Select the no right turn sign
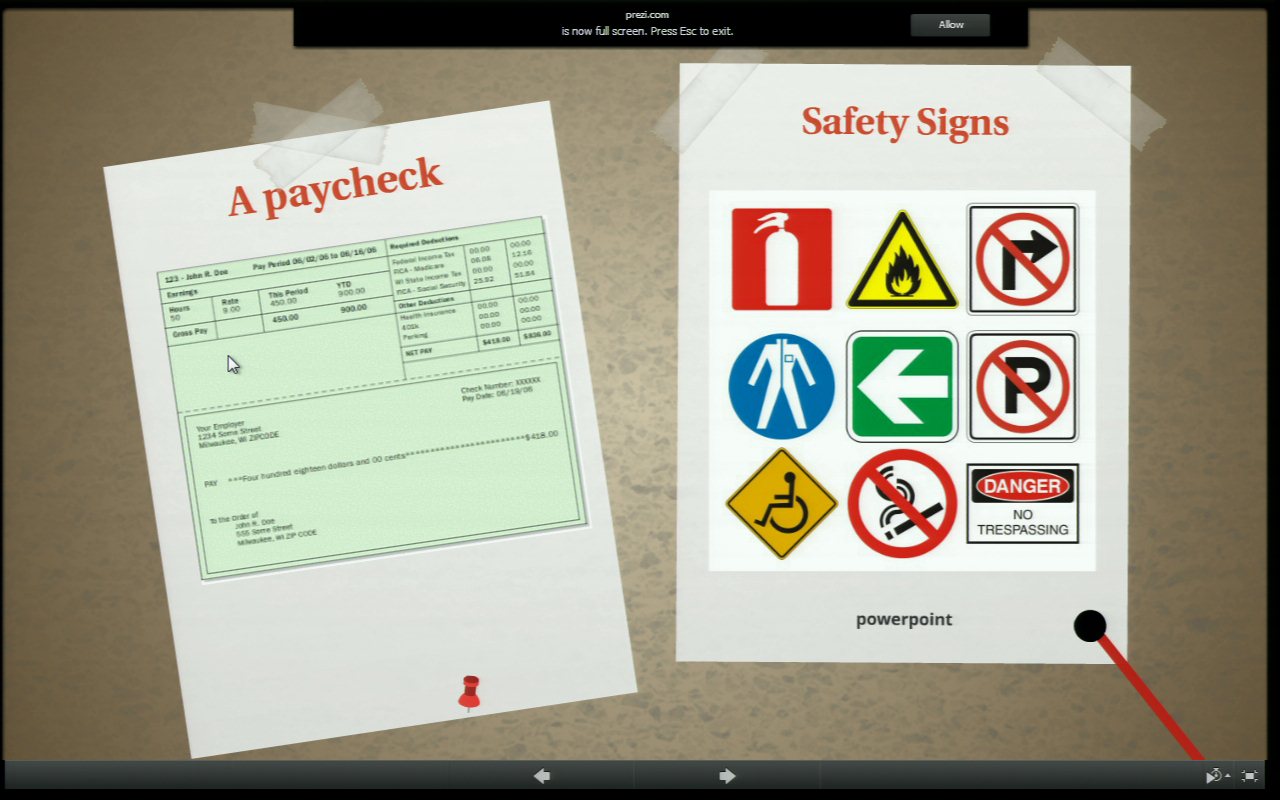The image size is (1280, 800). click(1022, 259)
